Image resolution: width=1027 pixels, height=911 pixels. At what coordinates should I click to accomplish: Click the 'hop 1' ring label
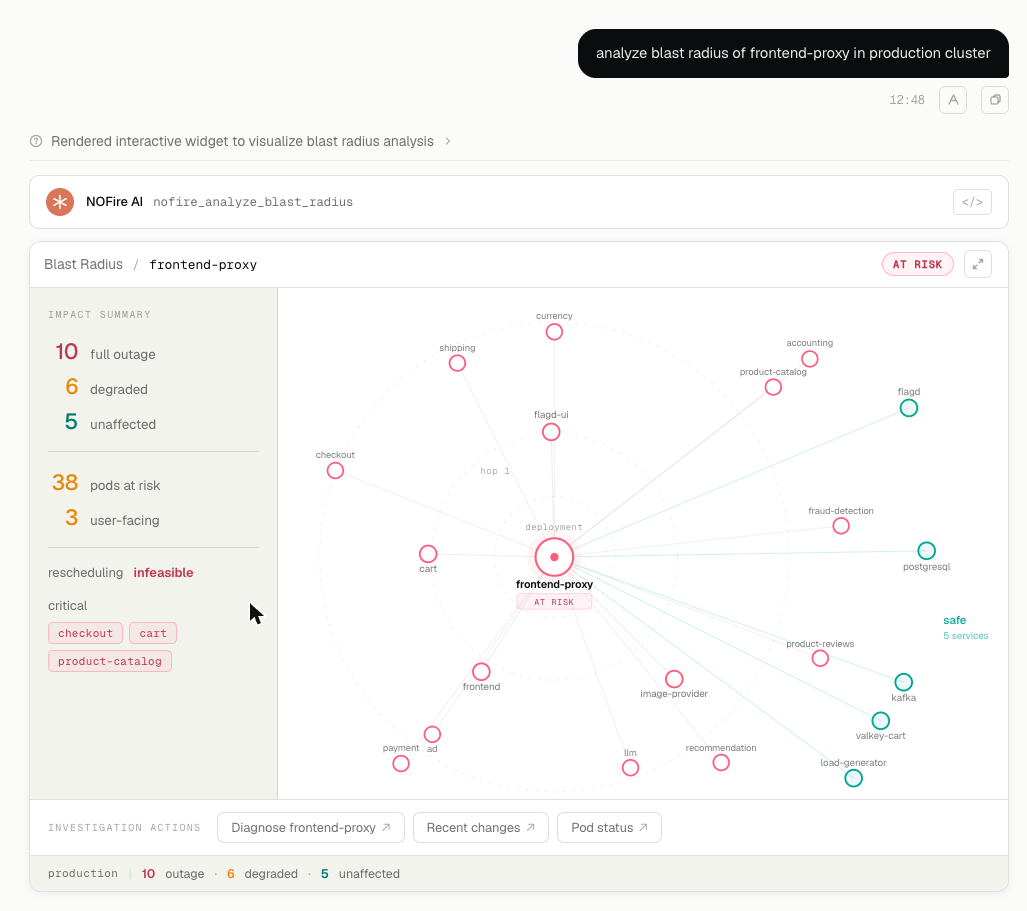[495, 471]
